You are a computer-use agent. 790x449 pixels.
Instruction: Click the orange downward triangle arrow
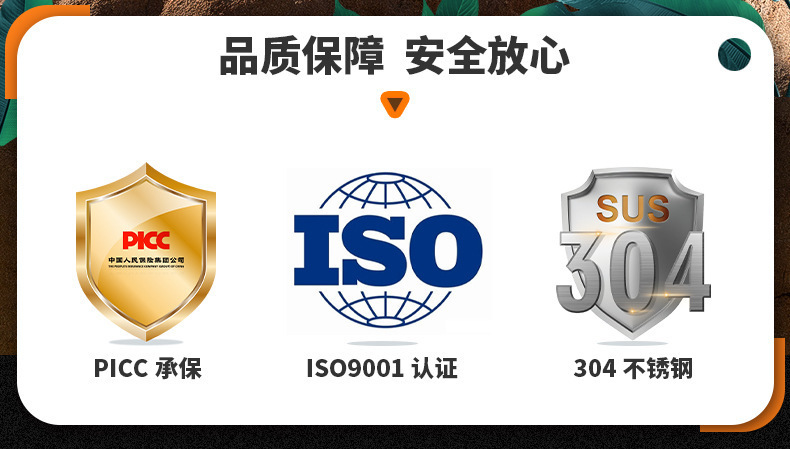tap(395, 104)
